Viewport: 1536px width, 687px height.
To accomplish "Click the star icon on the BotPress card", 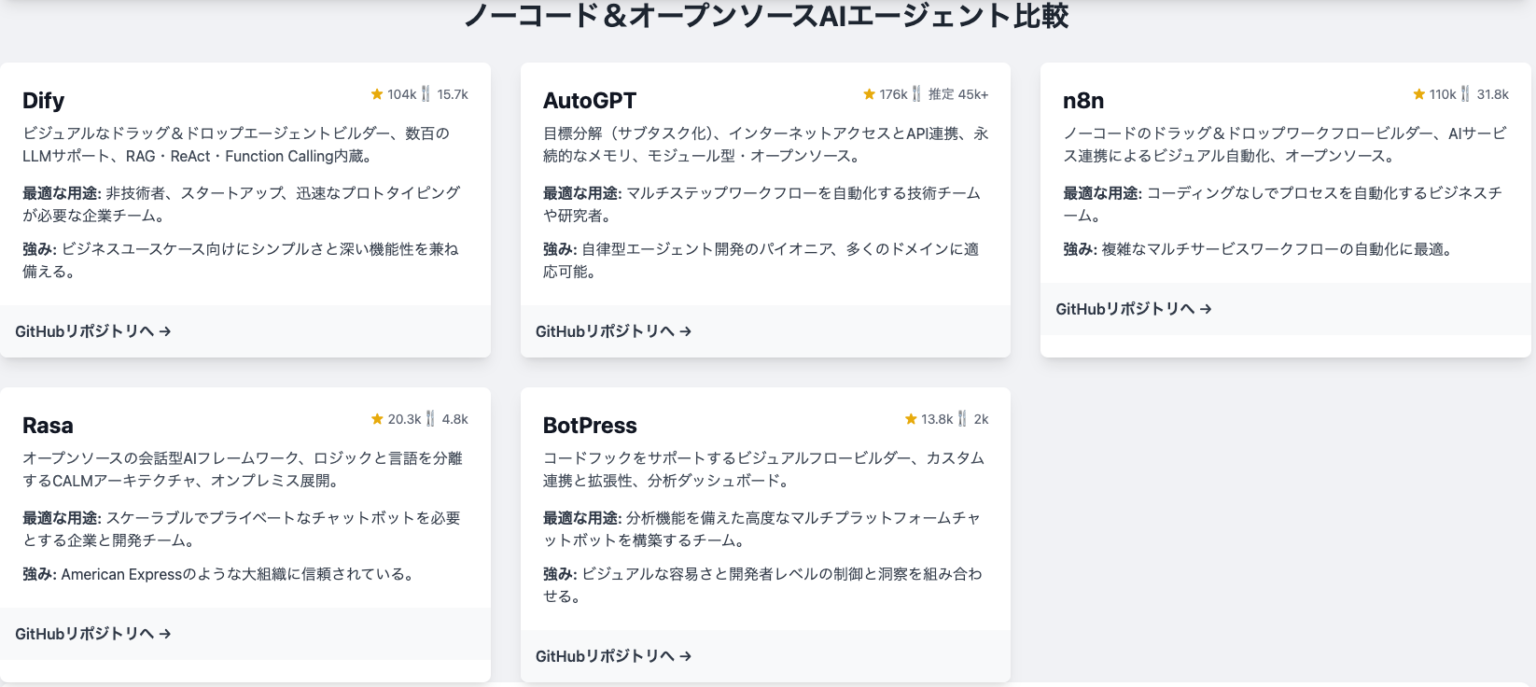I will point(910,418).
